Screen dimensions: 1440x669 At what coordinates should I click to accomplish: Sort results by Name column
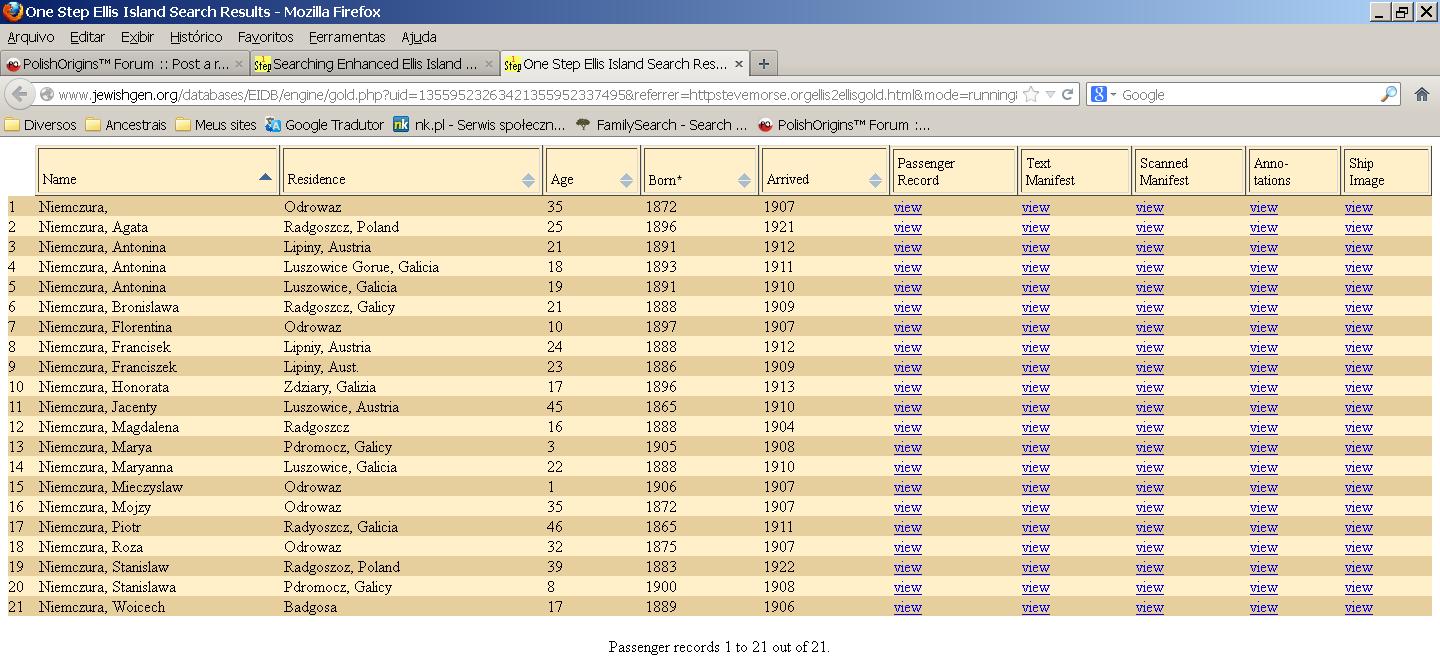158,171
